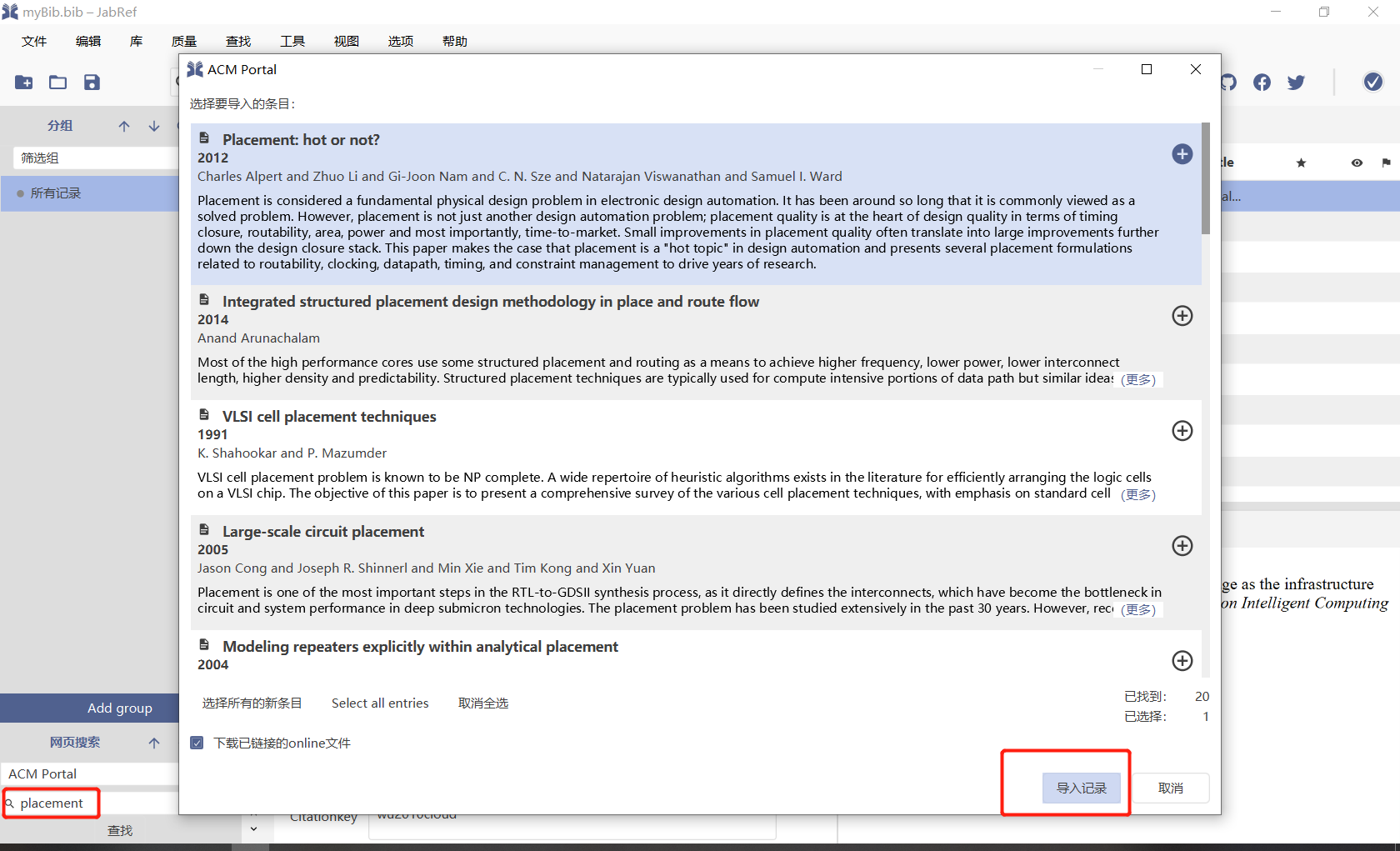Click the author line "K. Shahookar and P. Mazumder"

pos(292,453)
